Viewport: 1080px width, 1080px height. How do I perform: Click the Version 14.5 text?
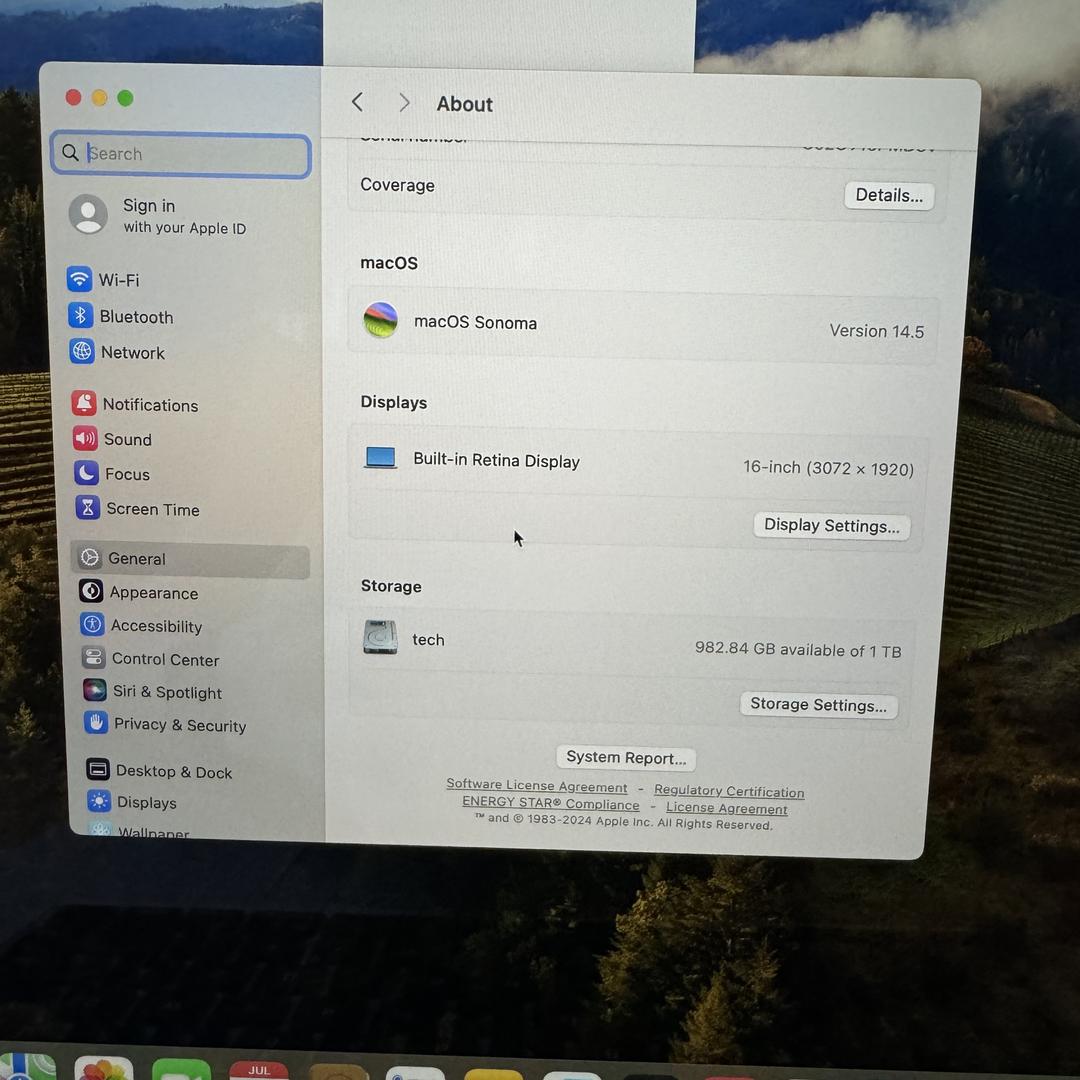pyautogui.click(x=876, y=331)
